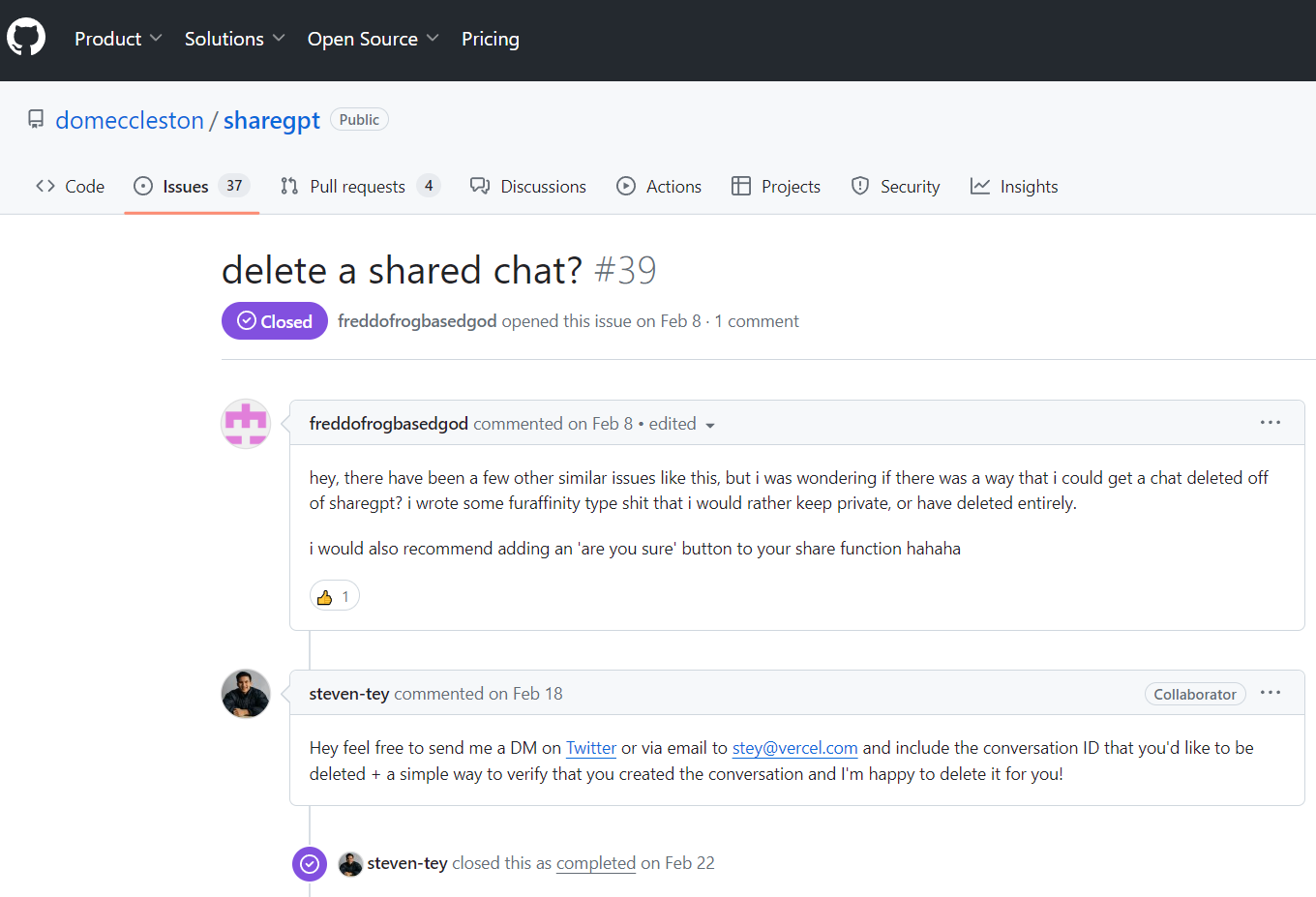Switch to the Insights tab
Screen dimensions: 1316x897
(1014, 186)
